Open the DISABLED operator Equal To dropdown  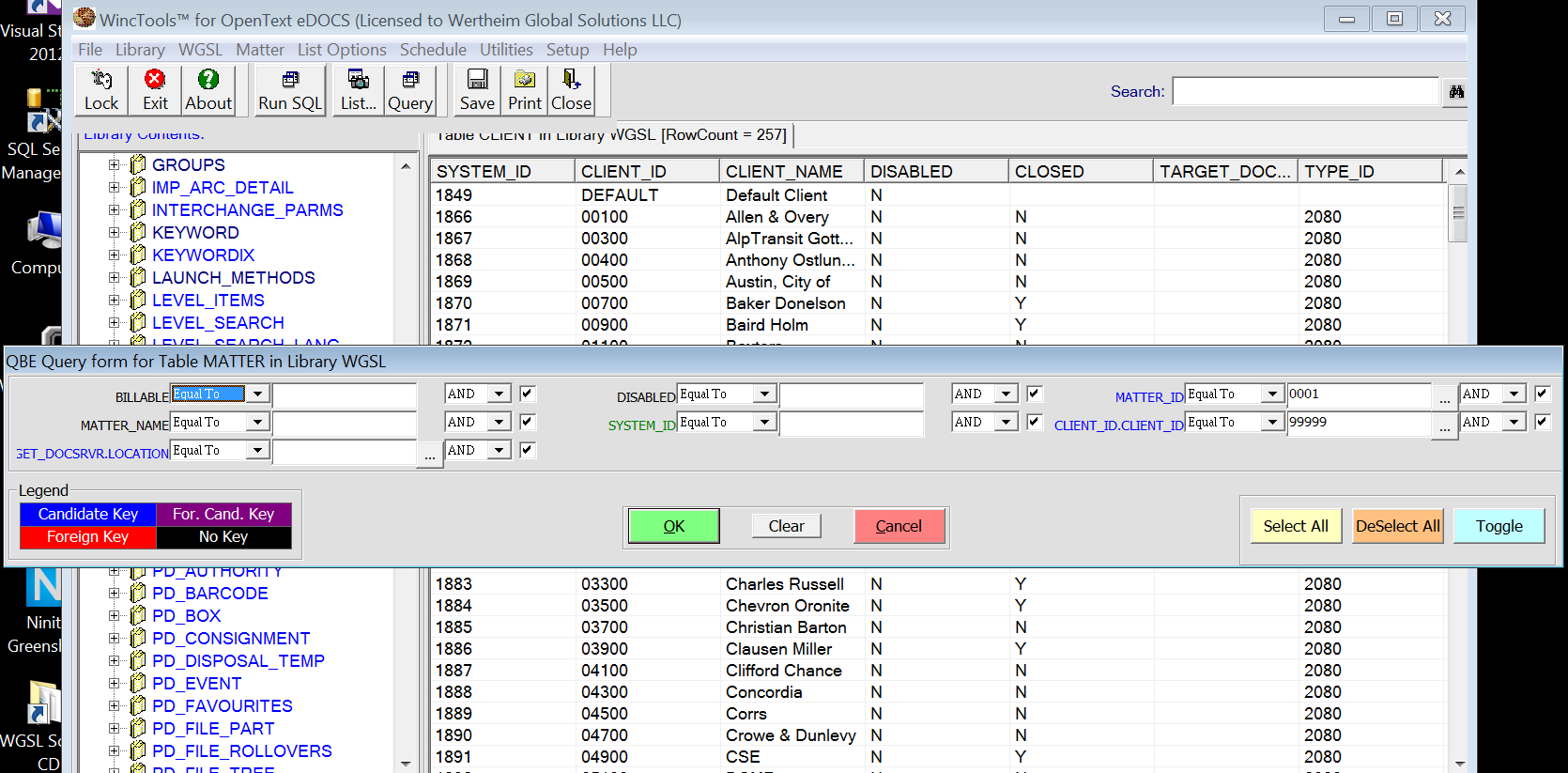pos(765,394)
